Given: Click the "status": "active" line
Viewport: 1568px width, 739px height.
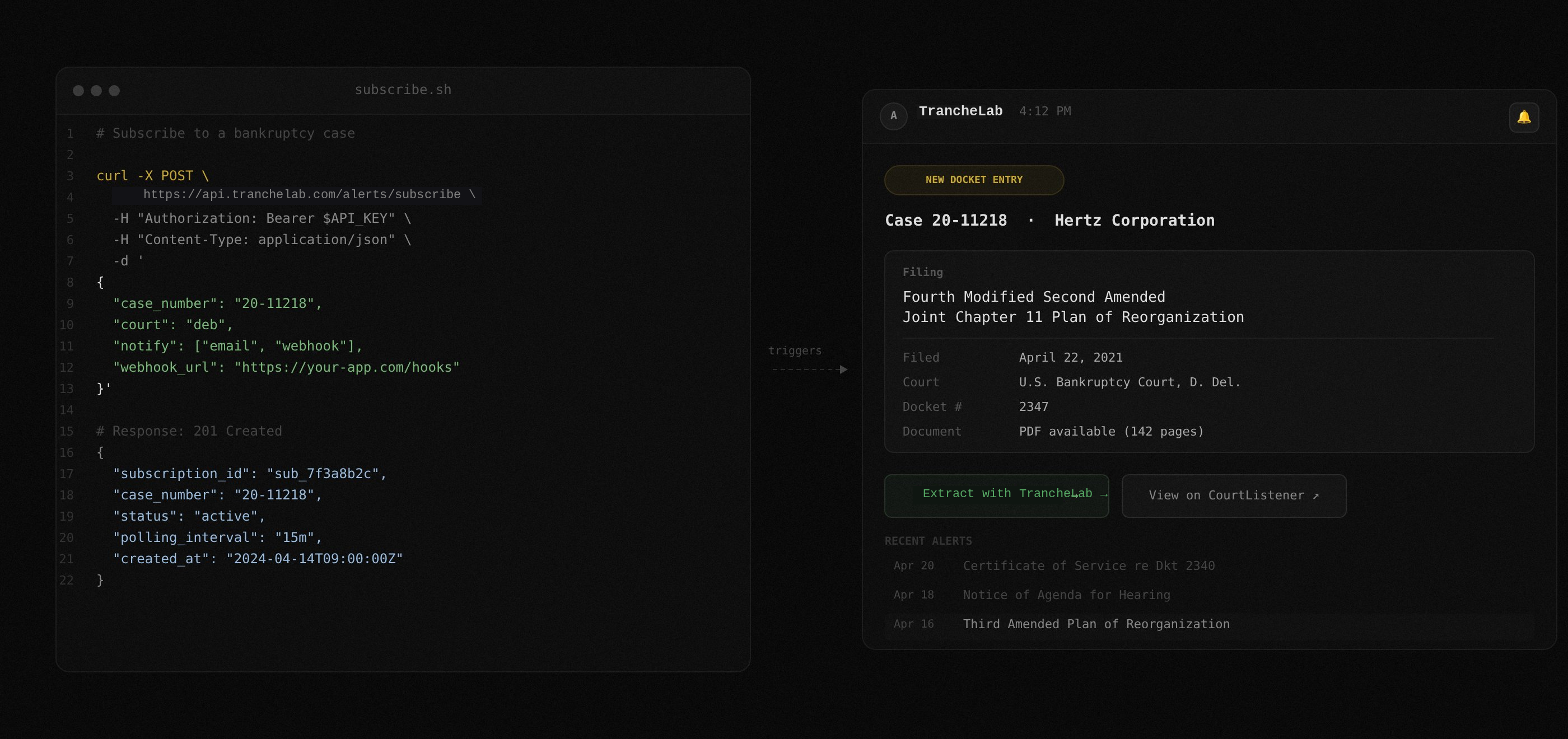Looking at the screenshot, I should (x=189, y=516).
